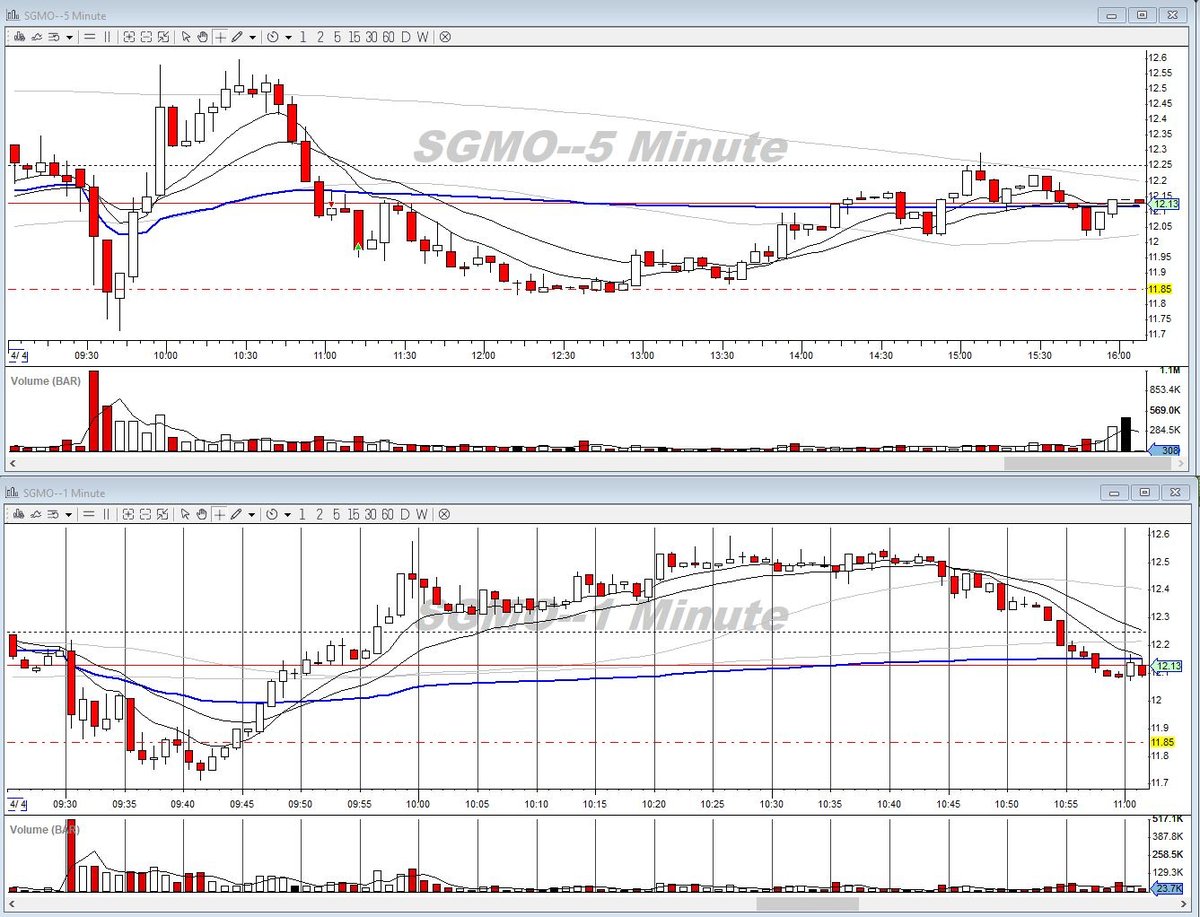The height and width of the screenshot is (917, 1200).
Task: Select the pointer tool in 5 Minute toolbar
Action: point(186,37)
